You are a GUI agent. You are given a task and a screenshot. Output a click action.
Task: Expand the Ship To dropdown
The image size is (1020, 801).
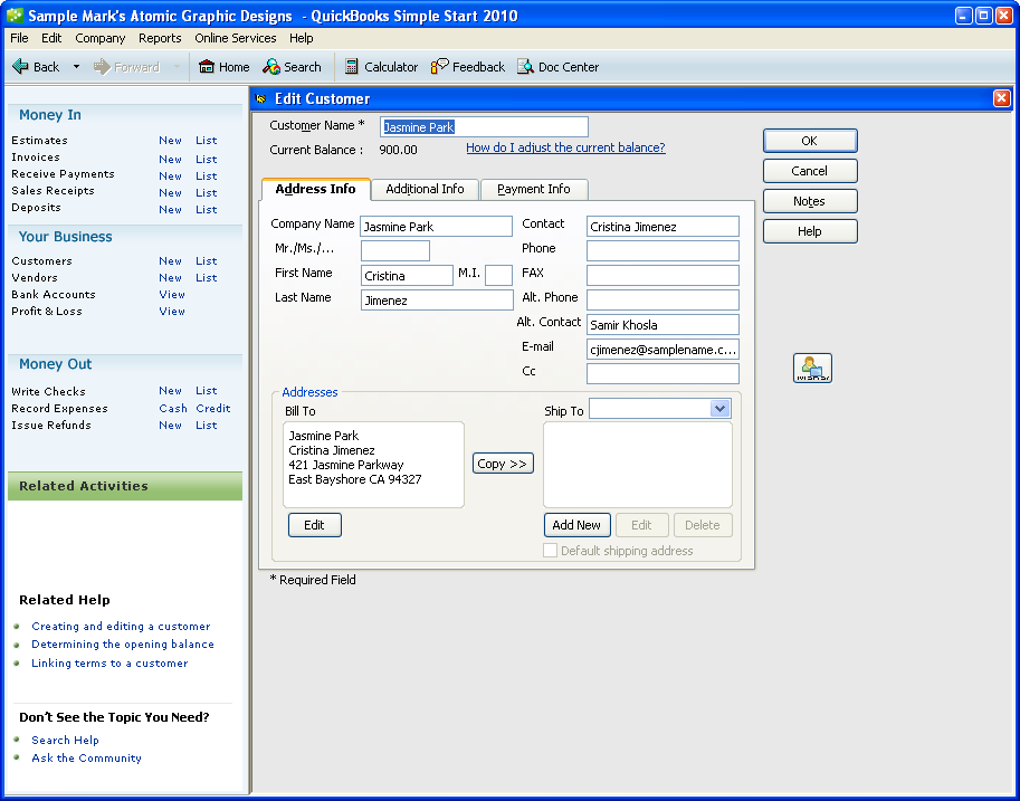(x=719, y=409)
